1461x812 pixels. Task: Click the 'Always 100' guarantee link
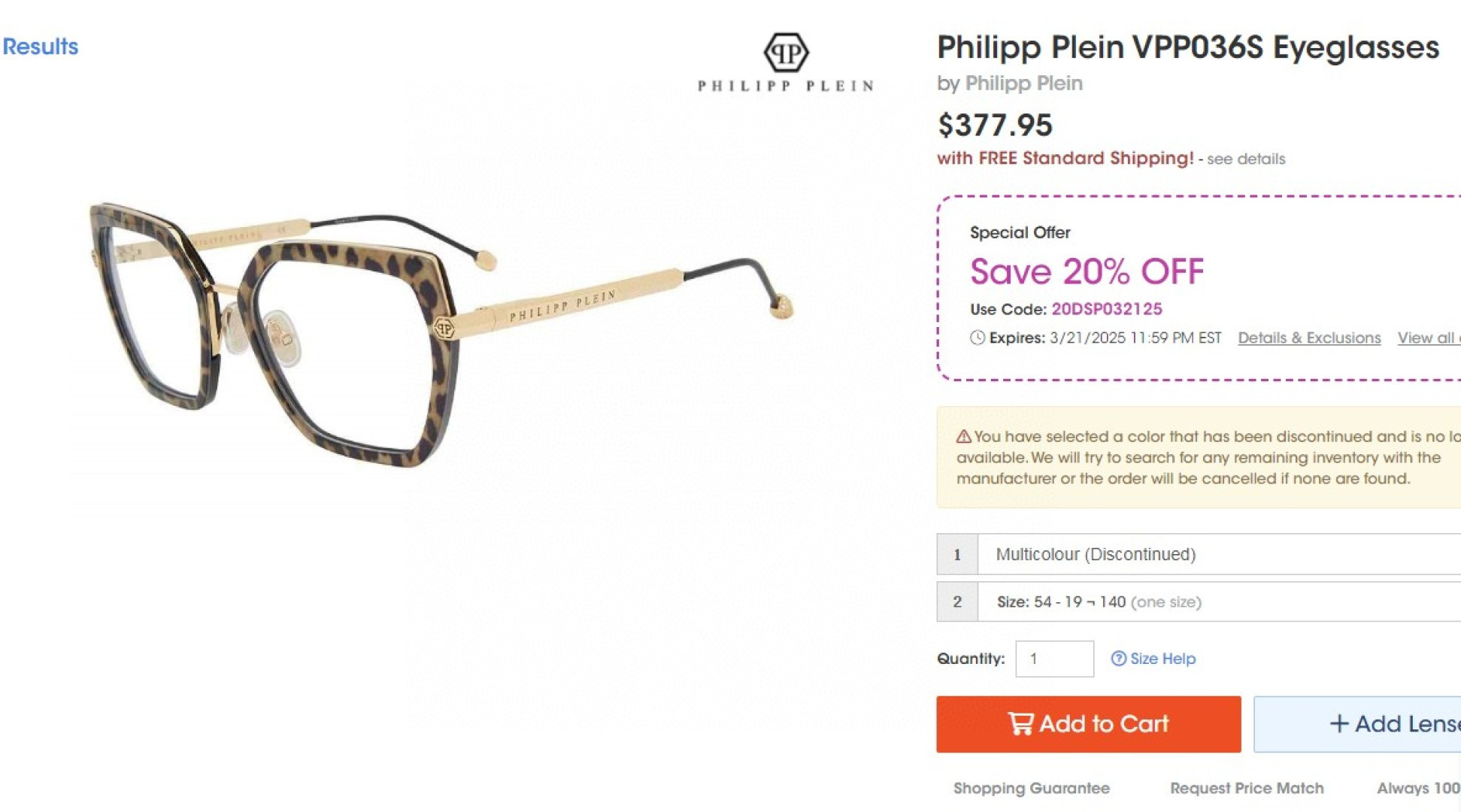tap(1418, 788)
